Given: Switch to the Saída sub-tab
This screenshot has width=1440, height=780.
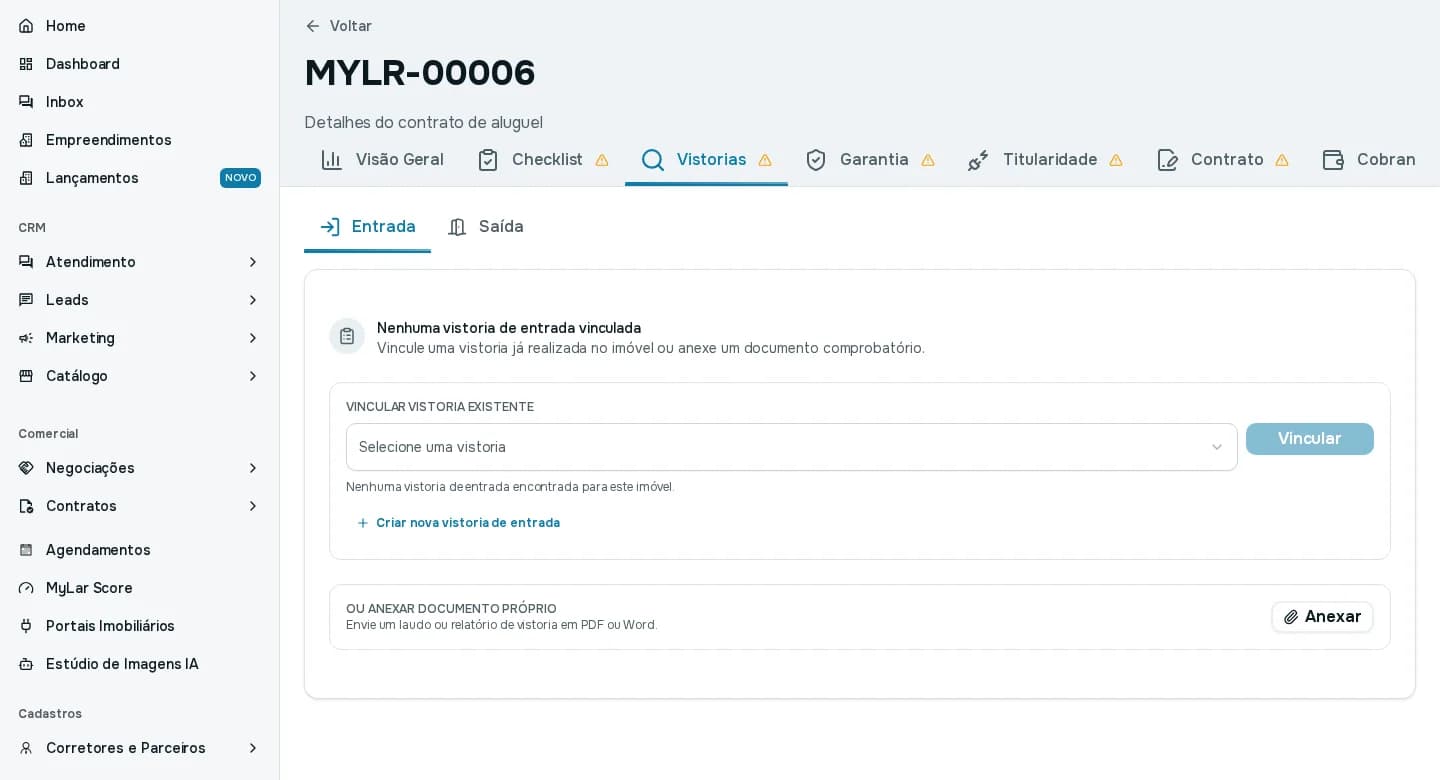Looking at the screenshot, I should click(486, 227).
